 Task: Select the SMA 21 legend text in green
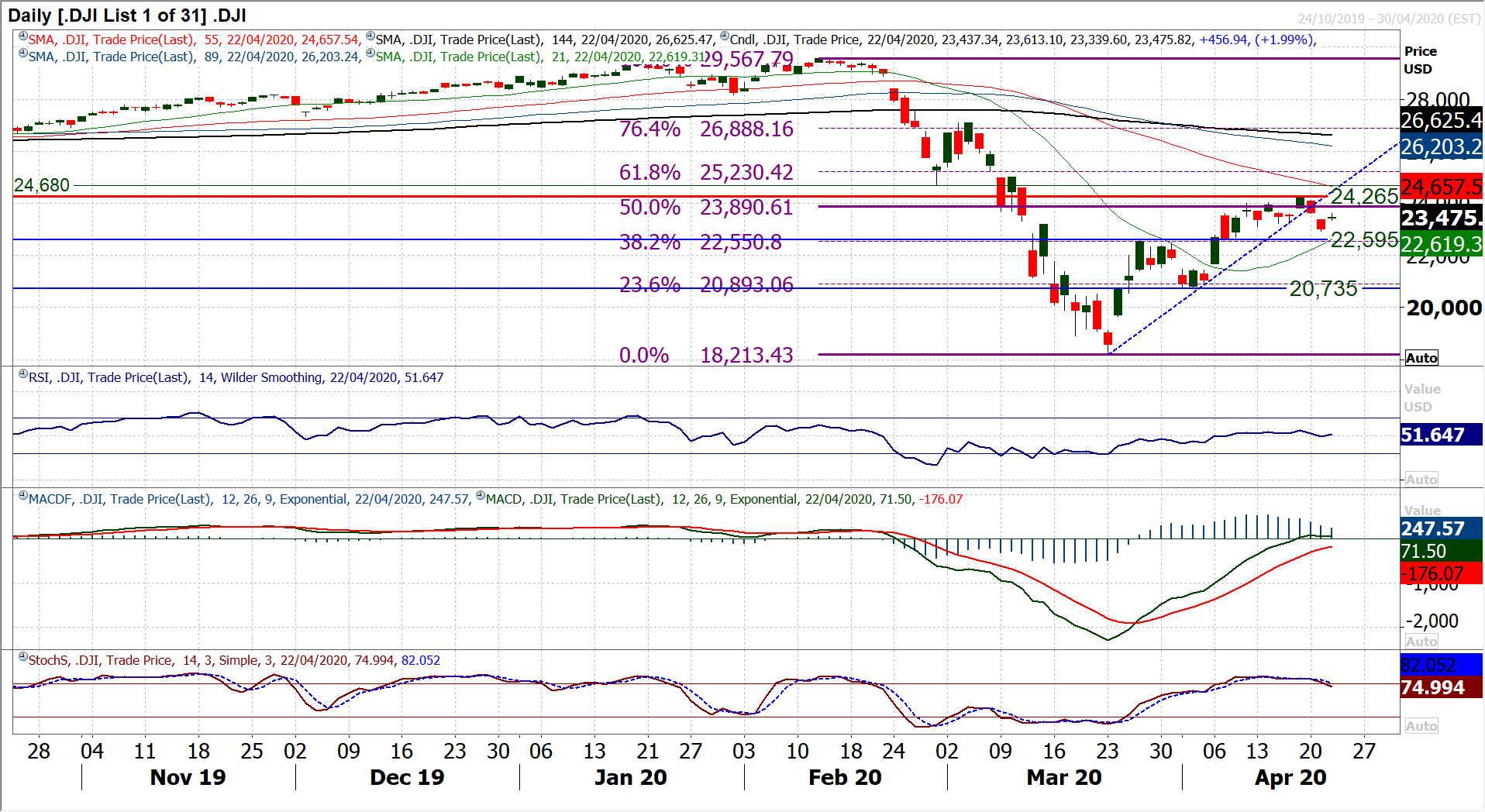[541, 57]
